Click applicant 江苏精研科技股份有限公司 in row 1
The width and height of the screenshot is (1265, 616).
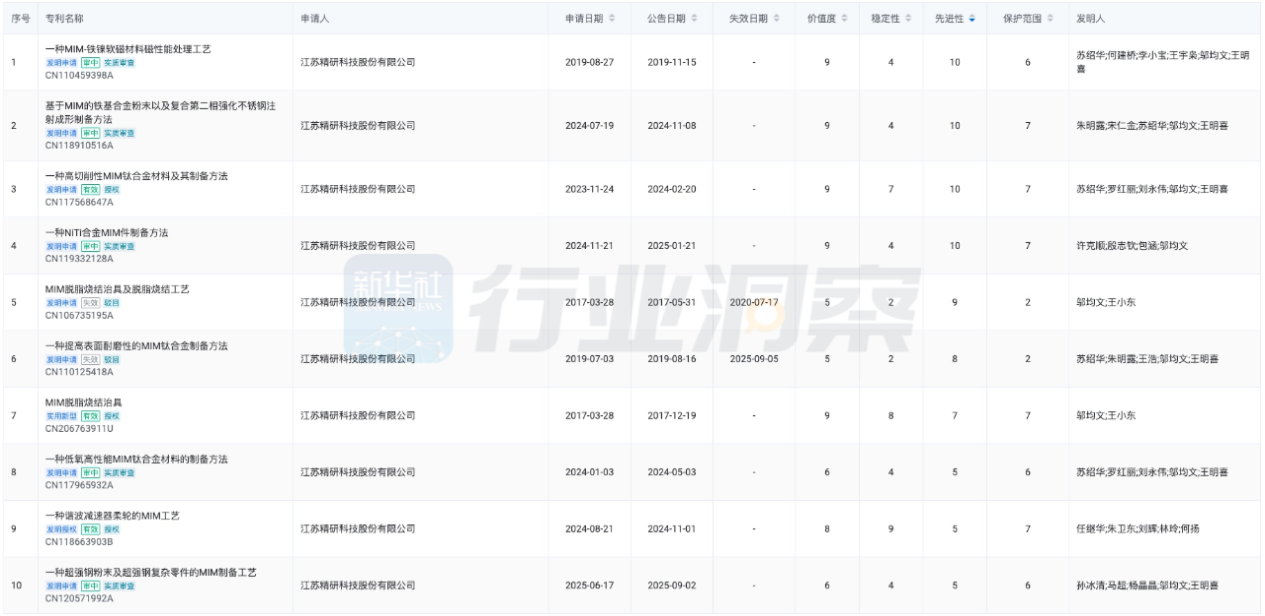click(358, 62)
